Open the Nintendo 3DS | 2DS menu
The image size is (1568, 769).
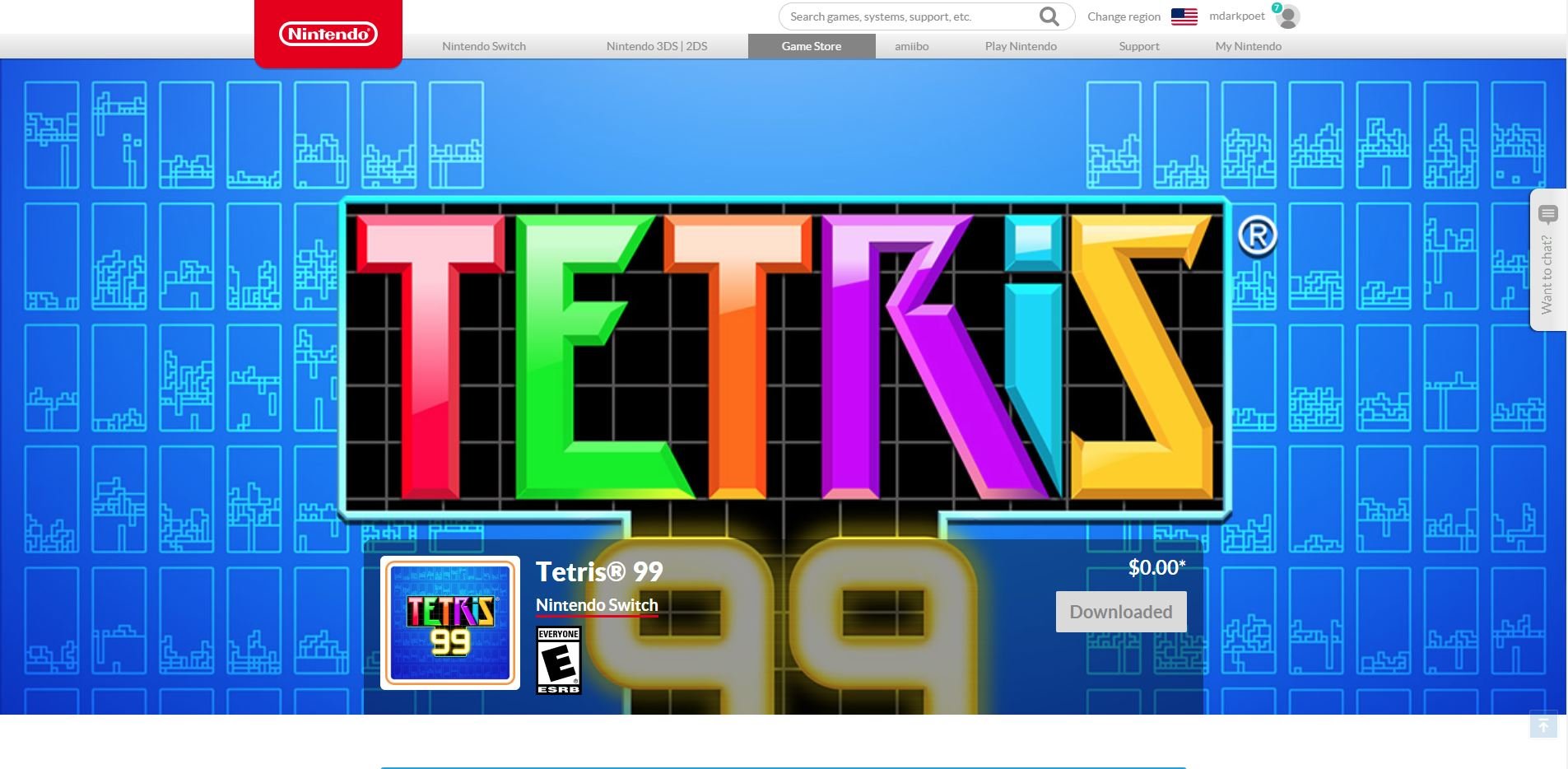(x=656, y=46)
